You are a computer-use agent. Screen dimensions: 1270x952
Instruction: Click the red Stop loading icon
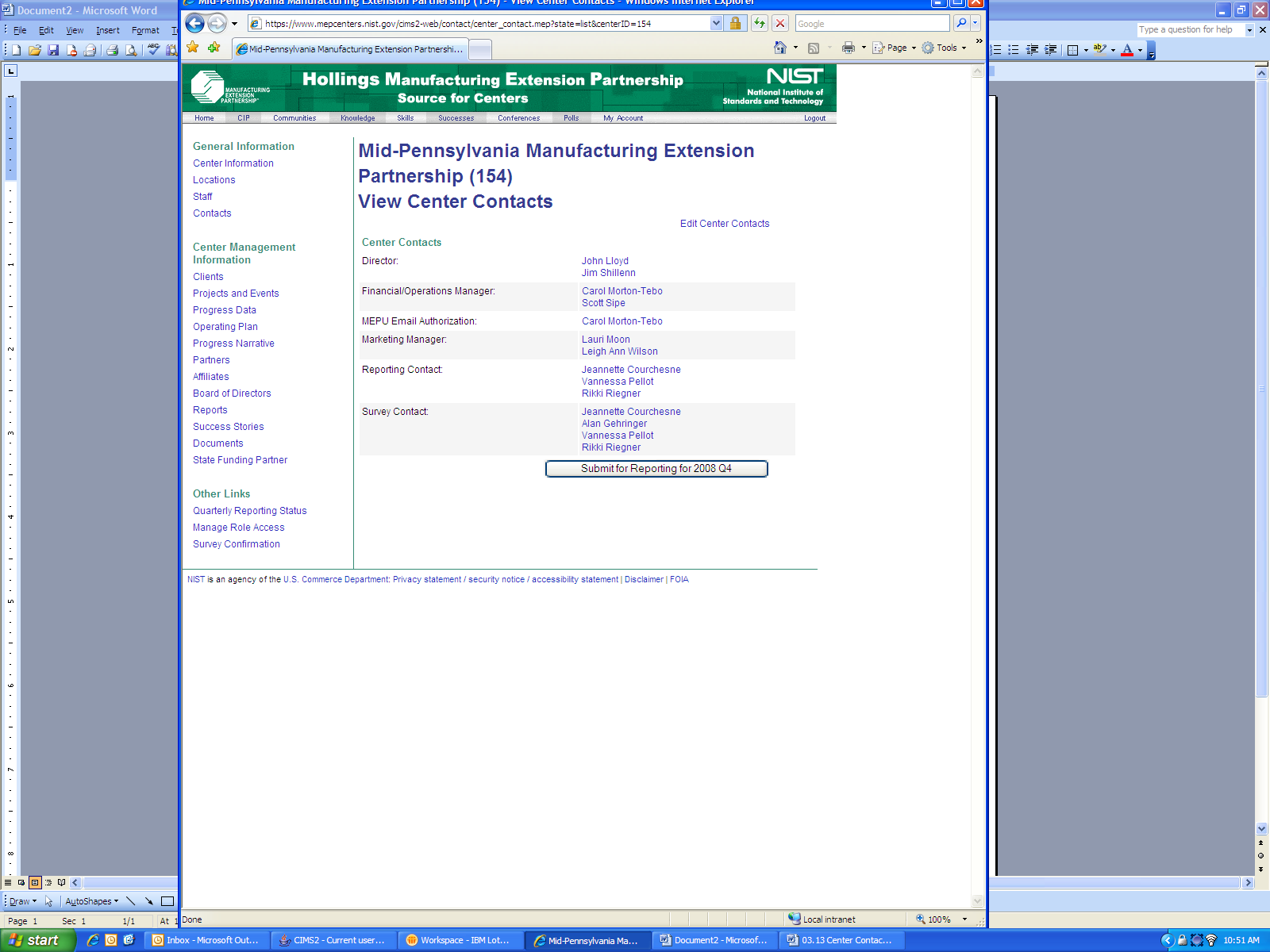click(780, 24)
